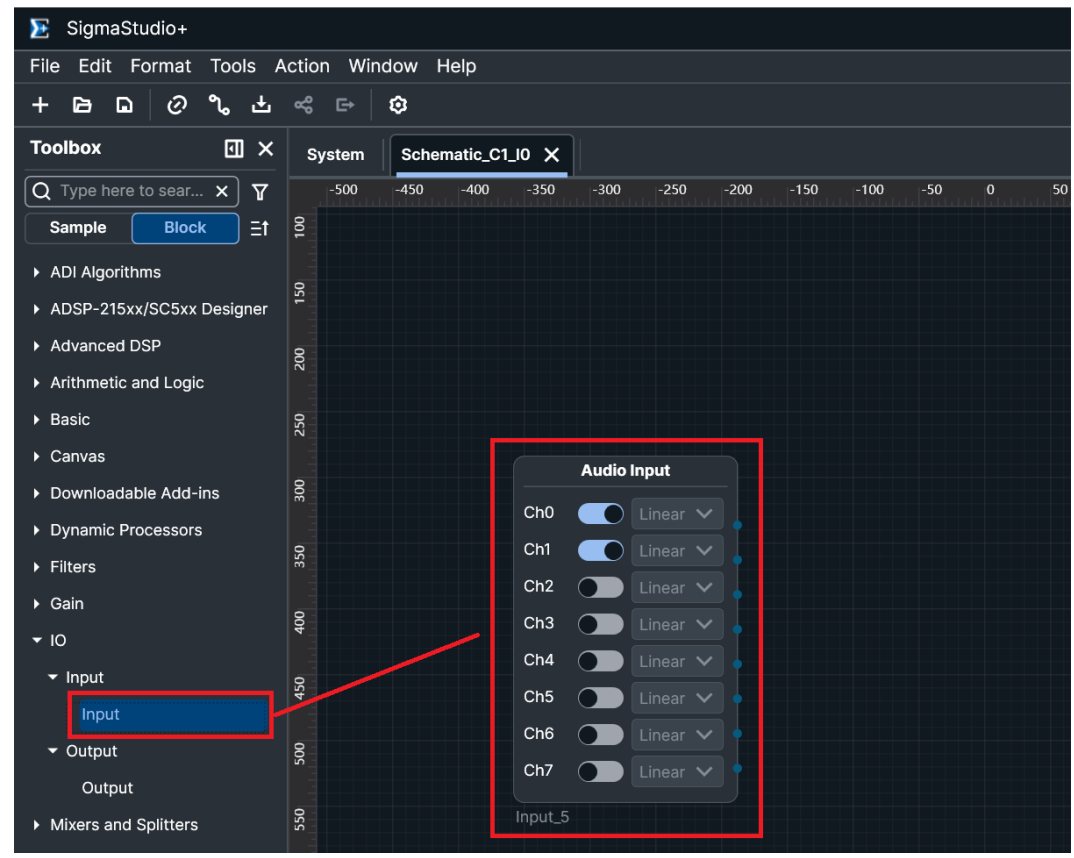The image size is (1074, 858).
Task: Open the Window menu
Action: click(x=383, y=66)
